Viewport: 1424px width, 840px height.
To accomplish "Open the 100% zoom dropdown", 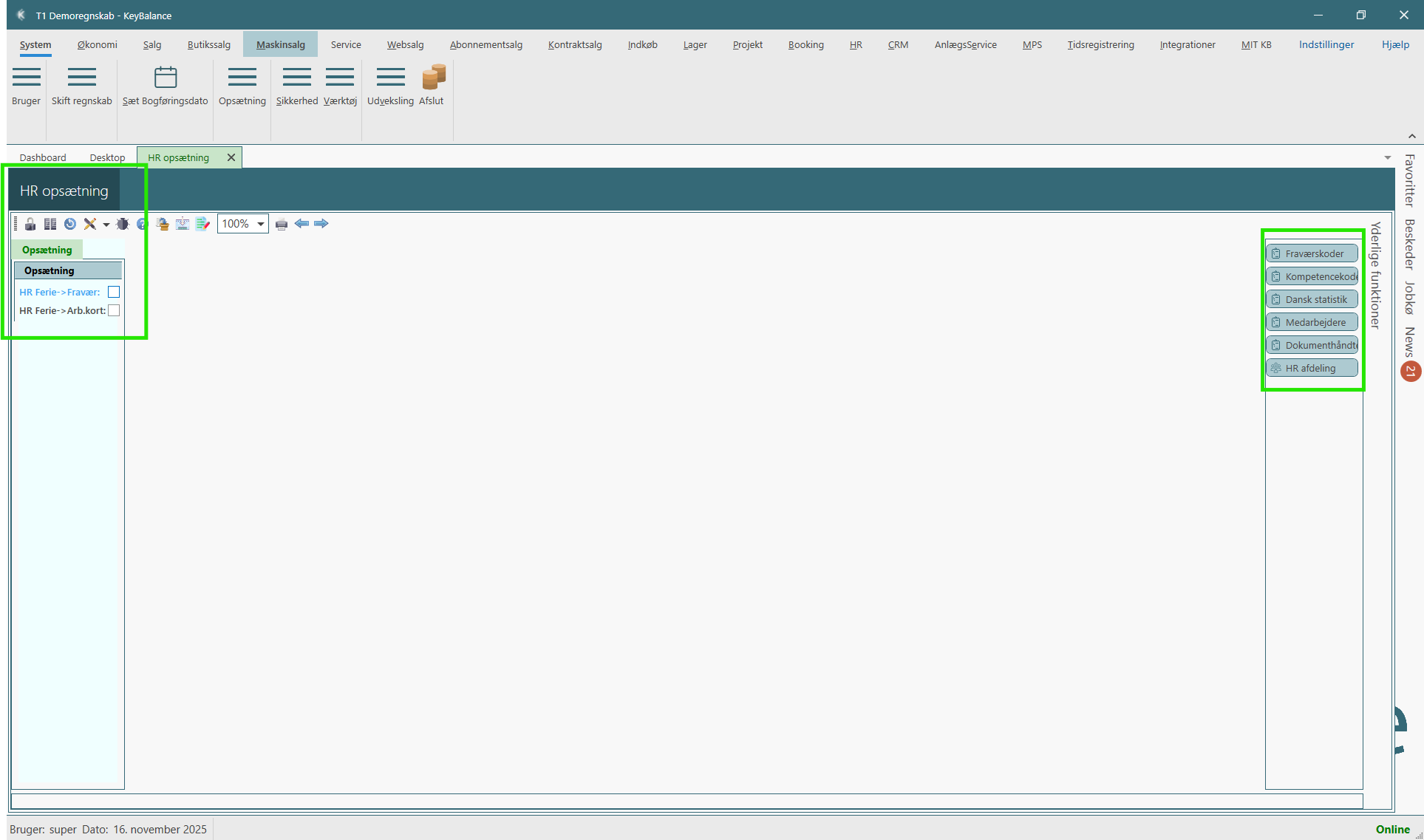I will 260,224.
